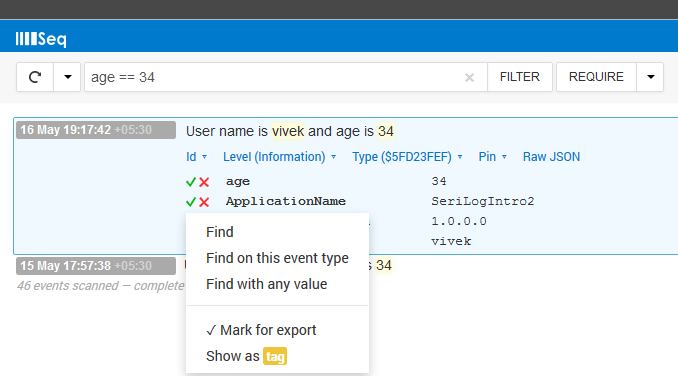
Task: Click red X beside ApplicationName
Action: (x=204, y=202)
